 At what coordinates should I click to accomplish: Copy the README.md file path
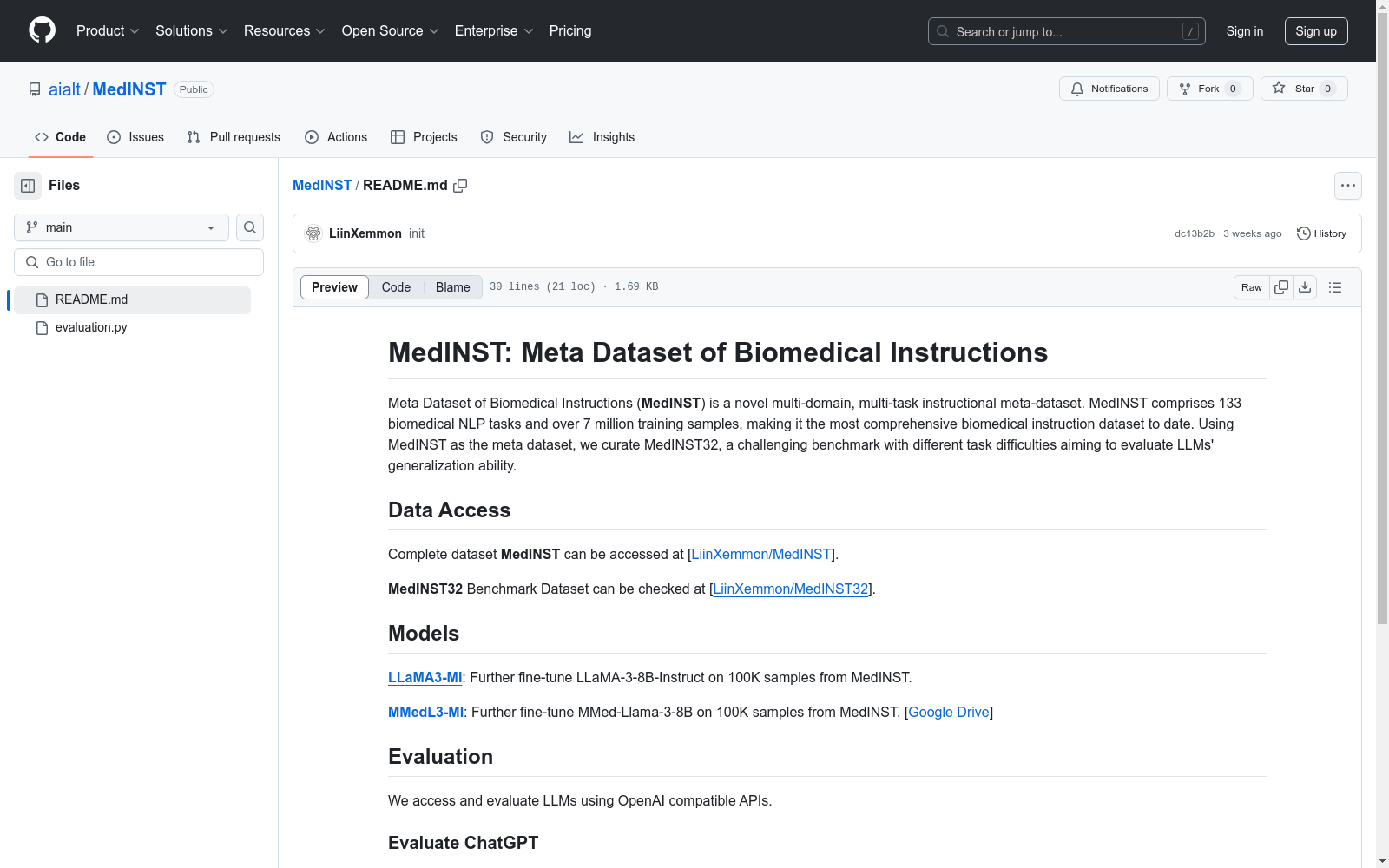click(x=461, y=185)
